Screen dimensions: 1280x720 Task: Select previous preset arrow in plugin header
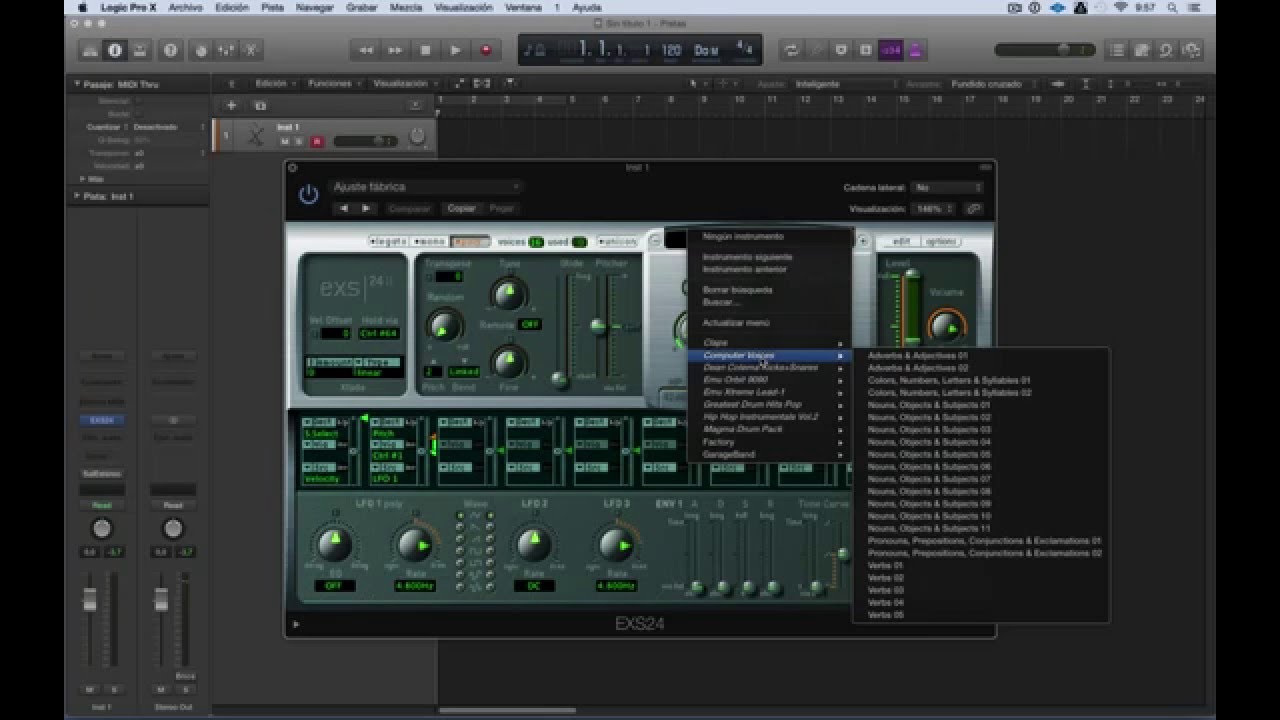[345, 208]
